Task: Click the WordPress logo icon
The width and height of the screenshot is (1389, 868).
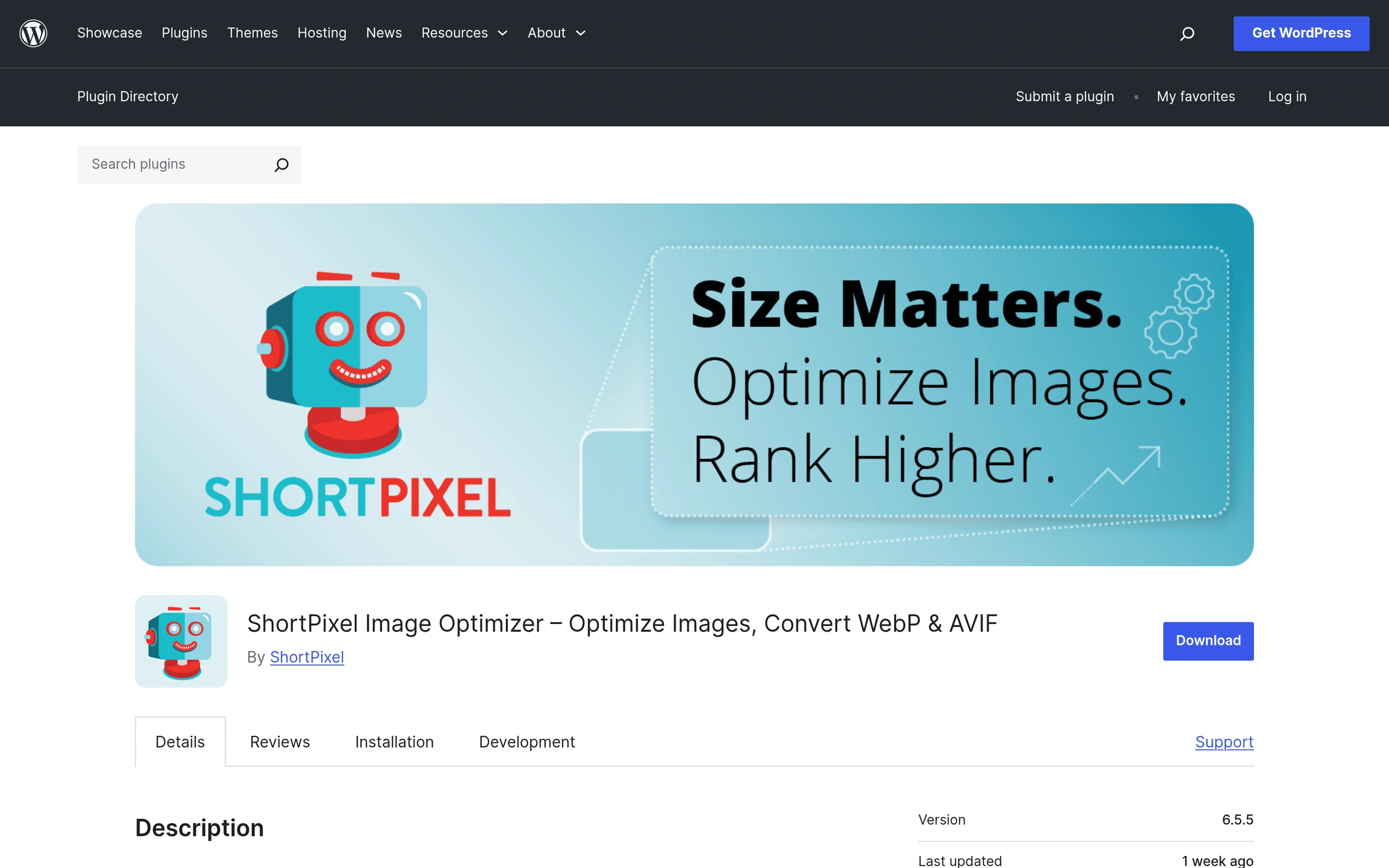Action: point(33,33)
